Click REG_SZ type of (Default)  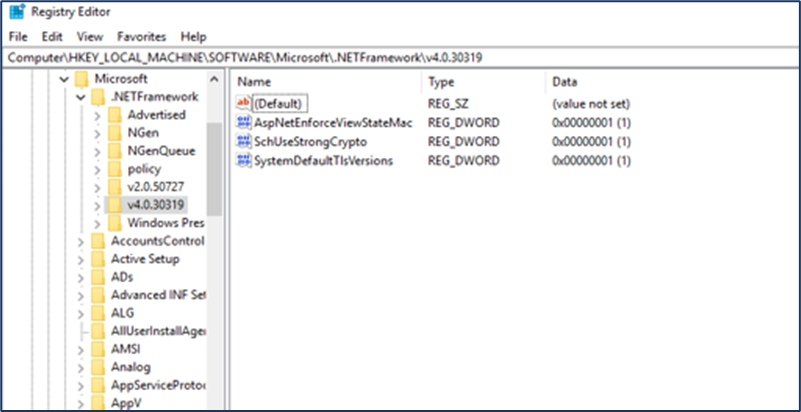click(x=448, y=104)
